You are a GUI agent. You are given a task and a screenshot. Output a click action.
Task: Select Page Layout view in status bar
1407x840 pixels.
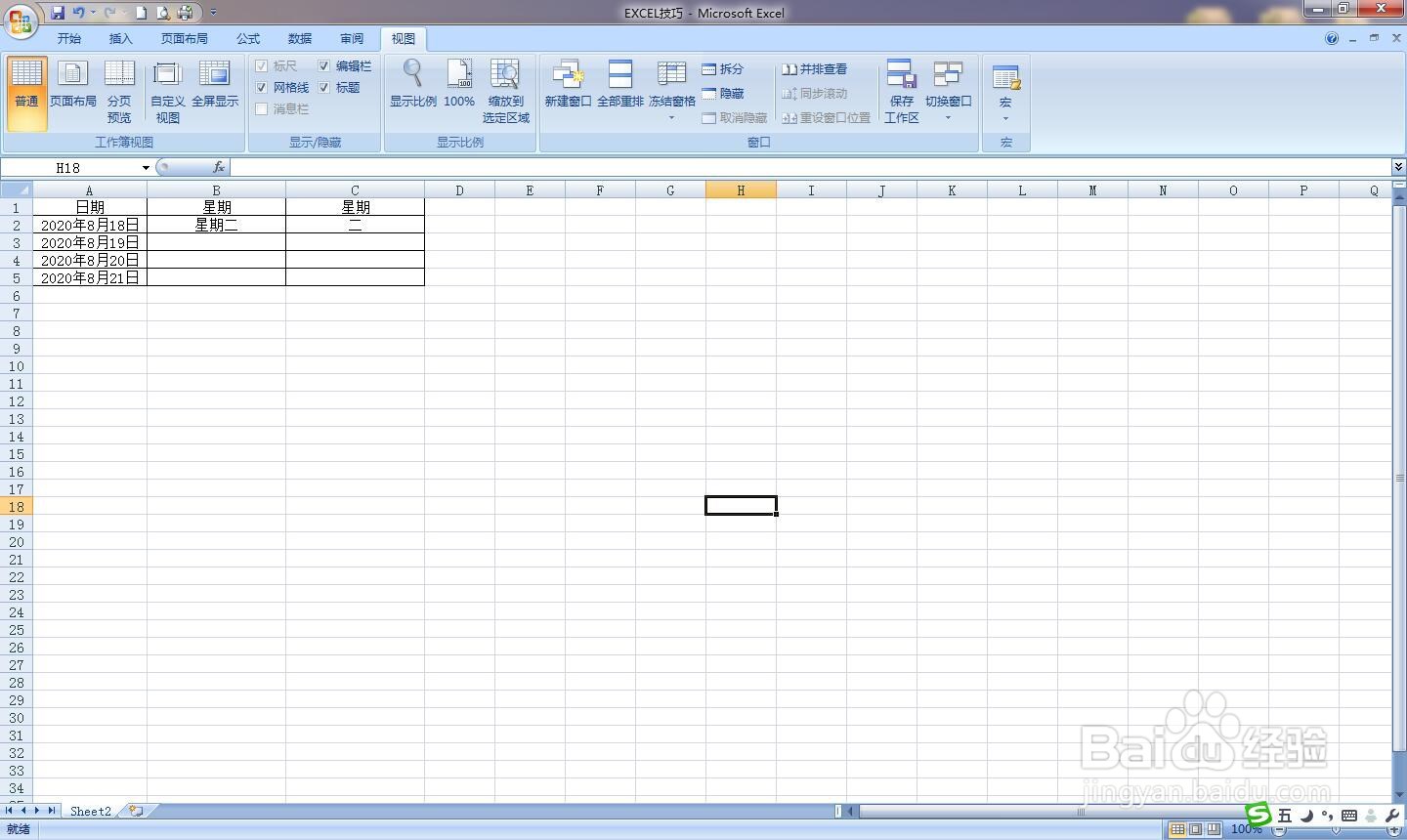pyautogui.click(x=1196, y=829)
